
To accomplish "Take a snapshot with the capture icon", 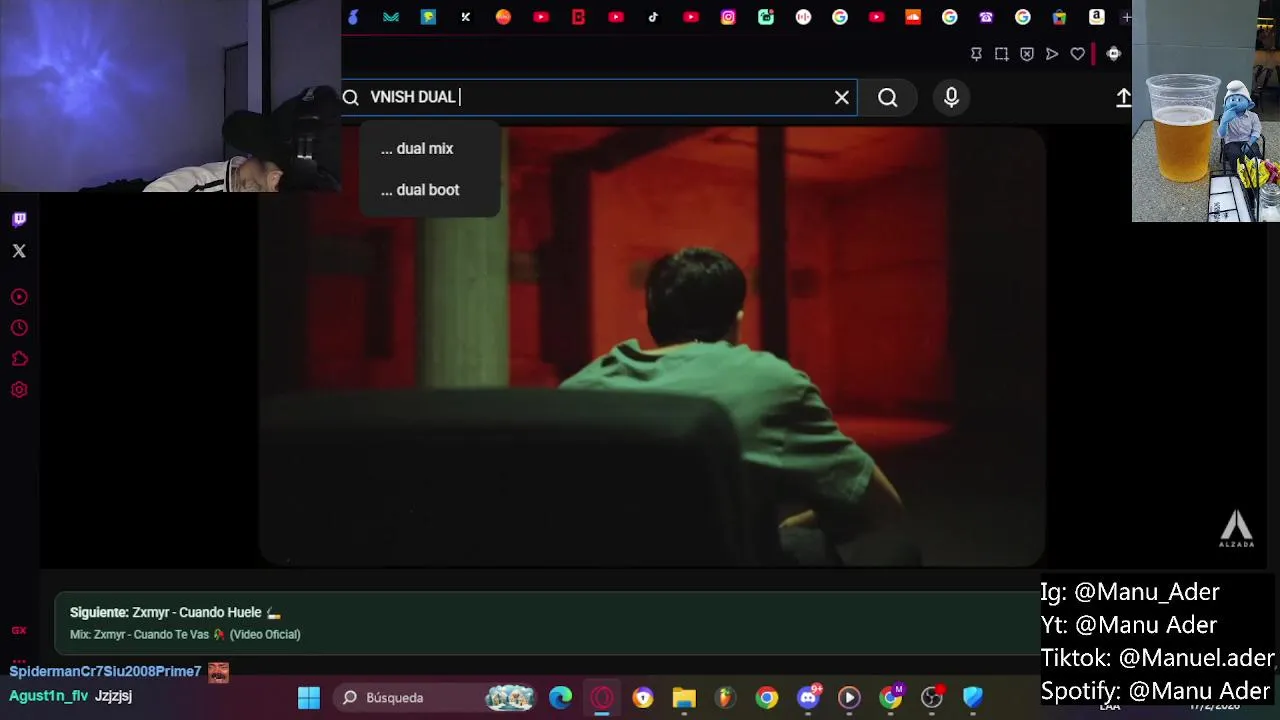I will click(1001, 54).
